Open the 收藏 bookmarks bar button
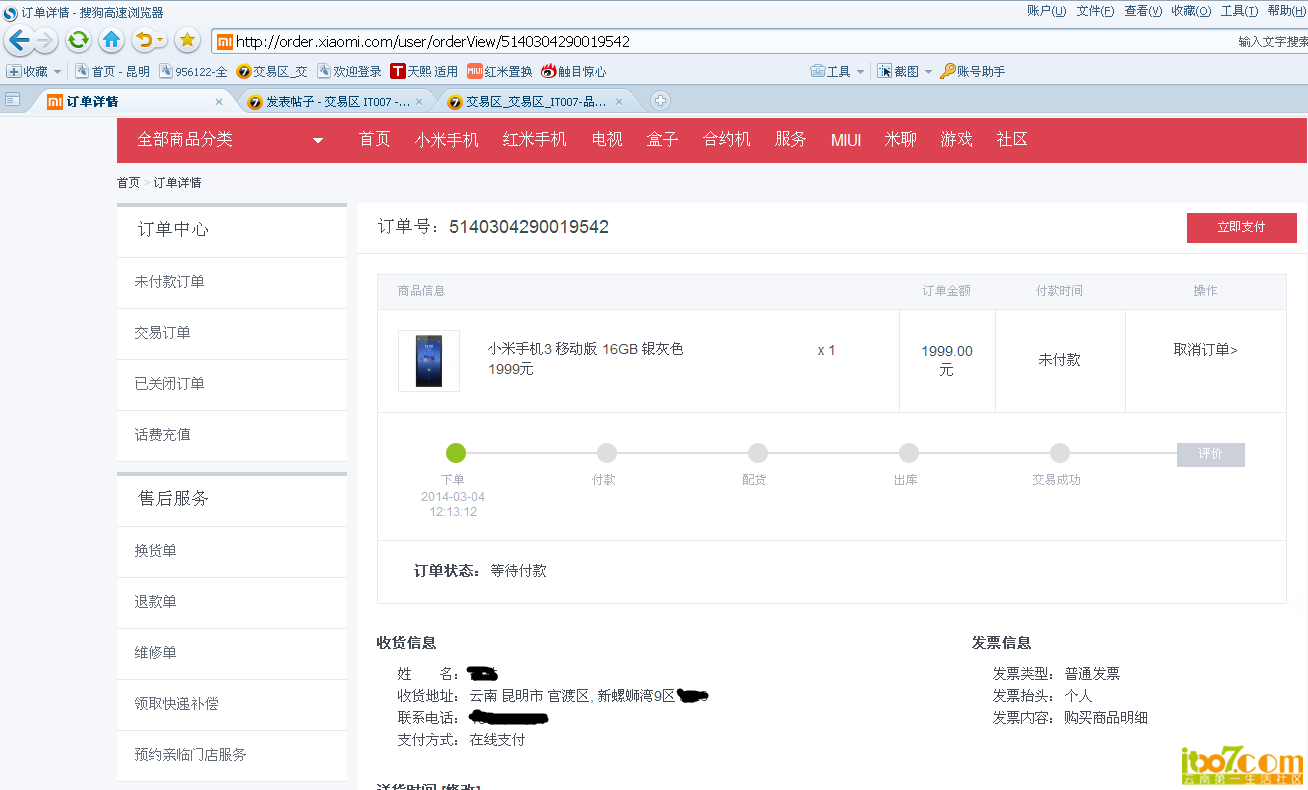Viewport: 1308px width, 790px height. point(27,72)
